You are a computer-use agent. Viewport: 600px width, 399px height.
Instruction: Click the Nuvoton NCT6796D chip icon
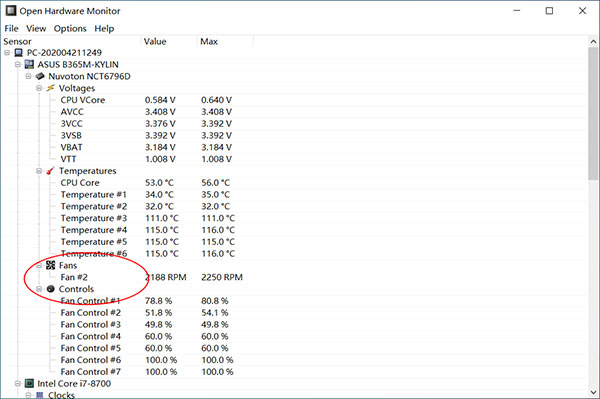pyautogui.click(x=40, y=76)
